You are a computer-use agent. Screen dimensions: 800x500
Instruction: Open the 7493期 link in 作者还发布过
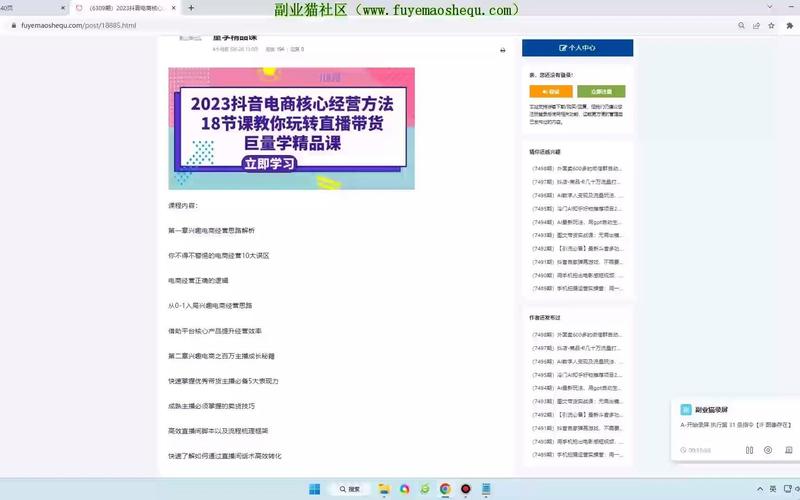coord(577,401)
